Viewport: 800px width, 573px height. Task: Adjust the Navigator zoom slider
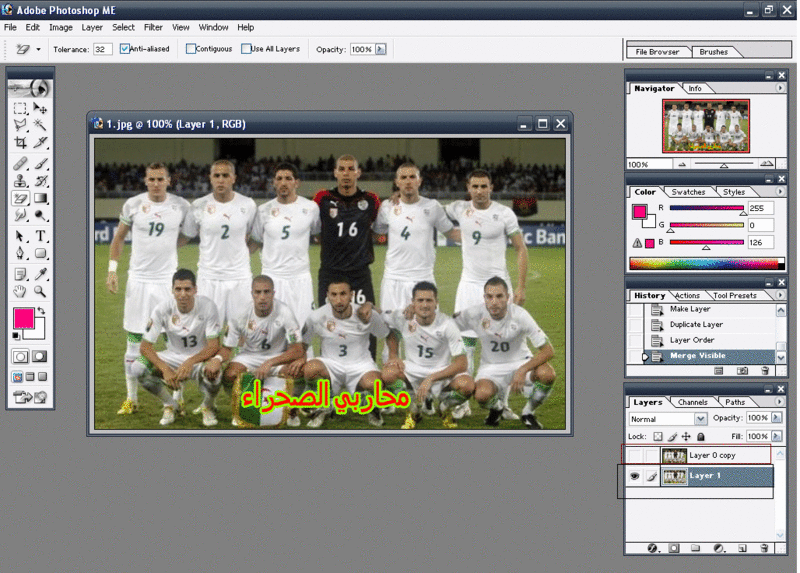723,164
